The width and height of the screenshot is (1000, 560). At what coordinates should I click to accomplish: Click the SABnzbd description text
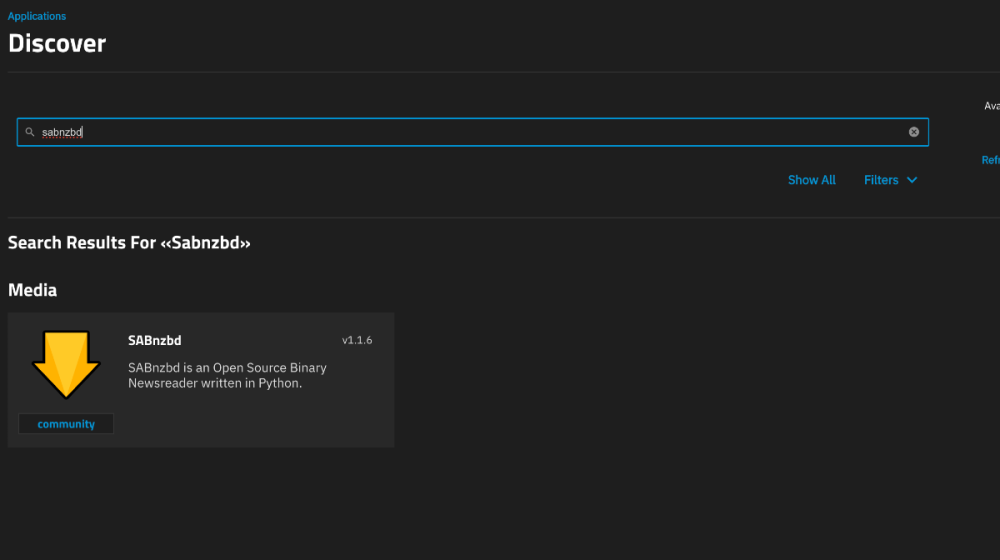tap(227, 376)
